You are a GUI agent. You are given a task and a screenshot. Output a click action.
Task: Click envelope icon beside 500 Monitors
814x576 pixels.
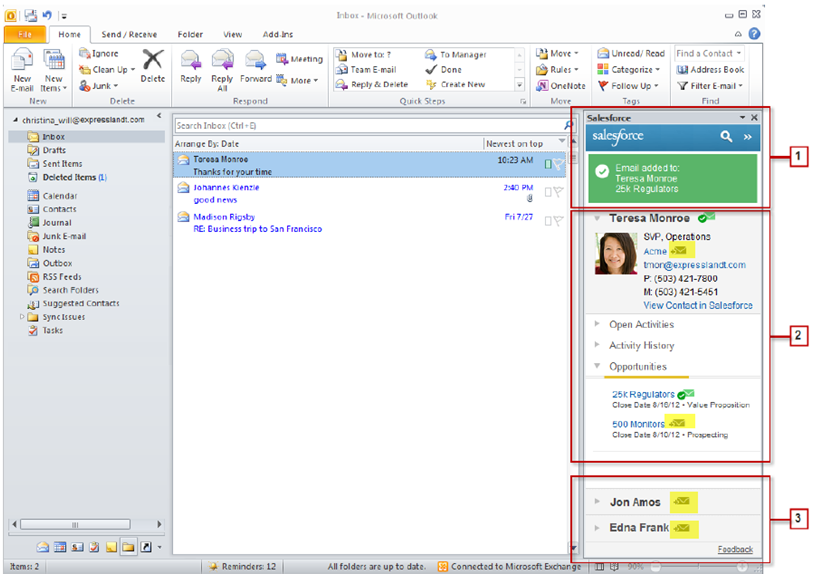(684, 424)
